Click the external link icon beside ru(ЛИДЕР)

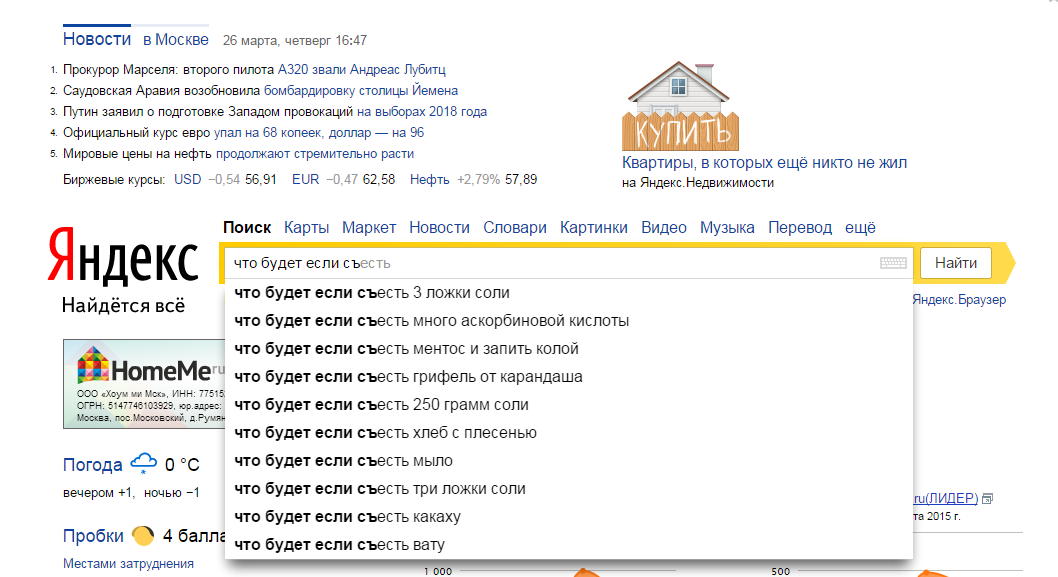point(988,499)
